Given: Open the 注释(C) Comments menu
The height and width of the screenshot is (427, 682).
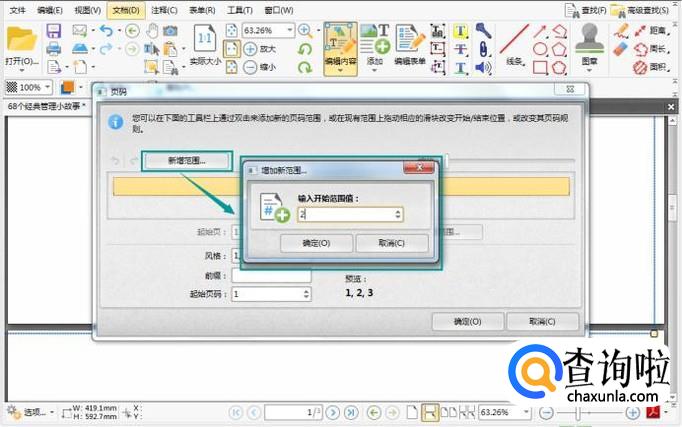Looking at the screenshot, I should coord(164,10).
